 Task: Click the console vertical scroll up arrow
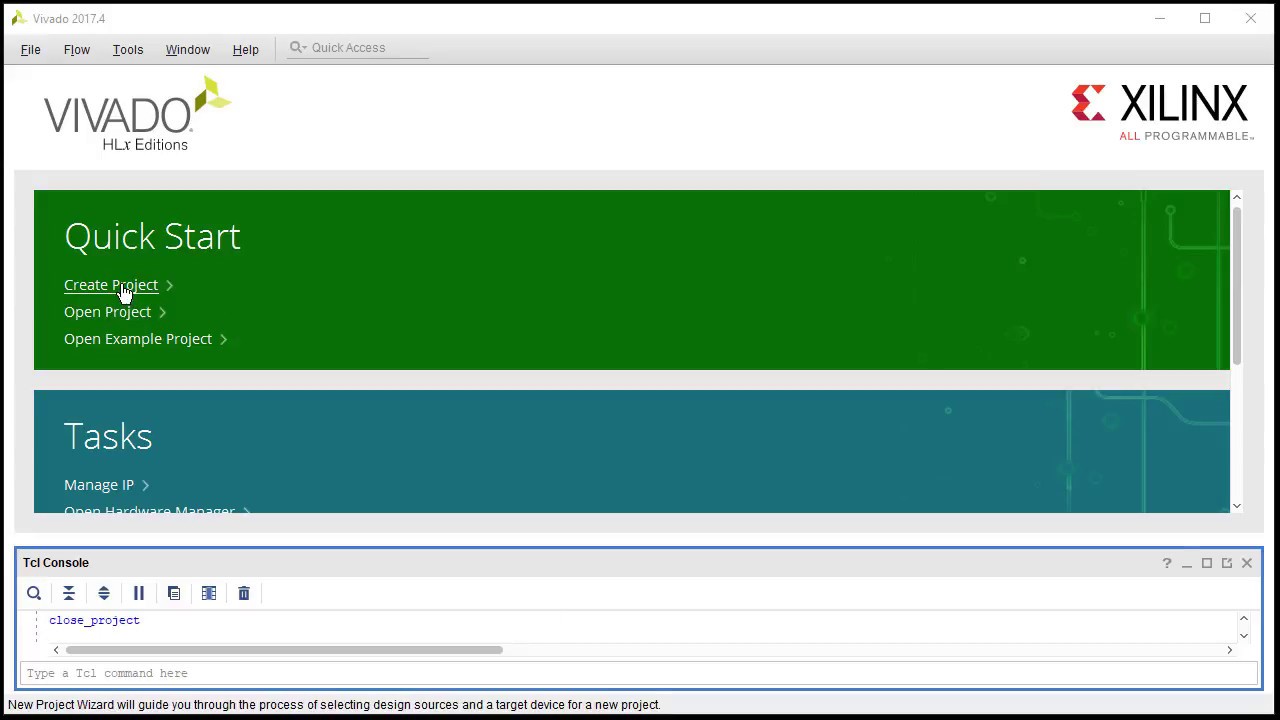point(1244,619)
